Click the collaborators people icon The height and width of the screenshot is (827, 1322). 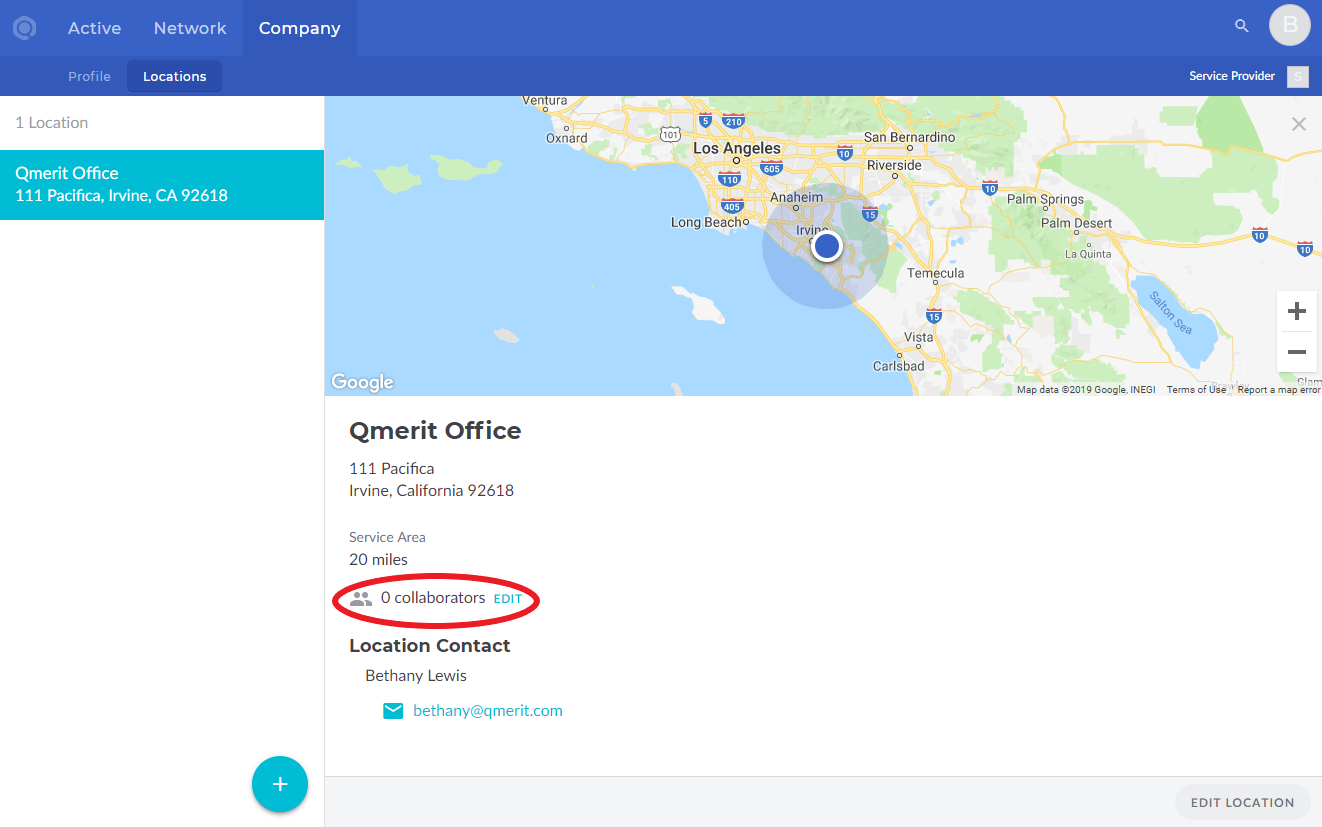click(x=361, y=599)
